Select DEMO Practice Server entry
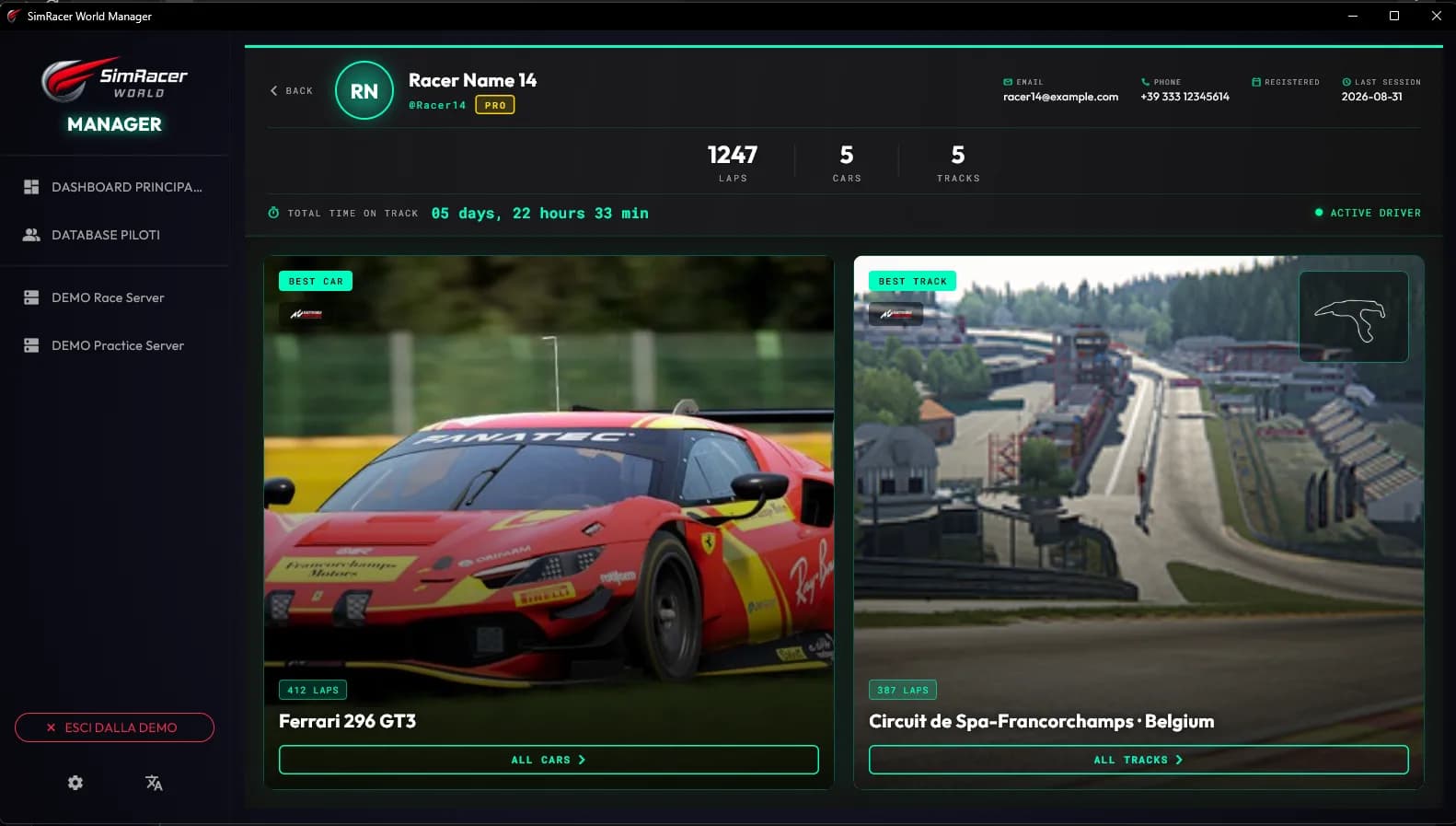This screenshot has height=826, width=1456. point(114,345)
